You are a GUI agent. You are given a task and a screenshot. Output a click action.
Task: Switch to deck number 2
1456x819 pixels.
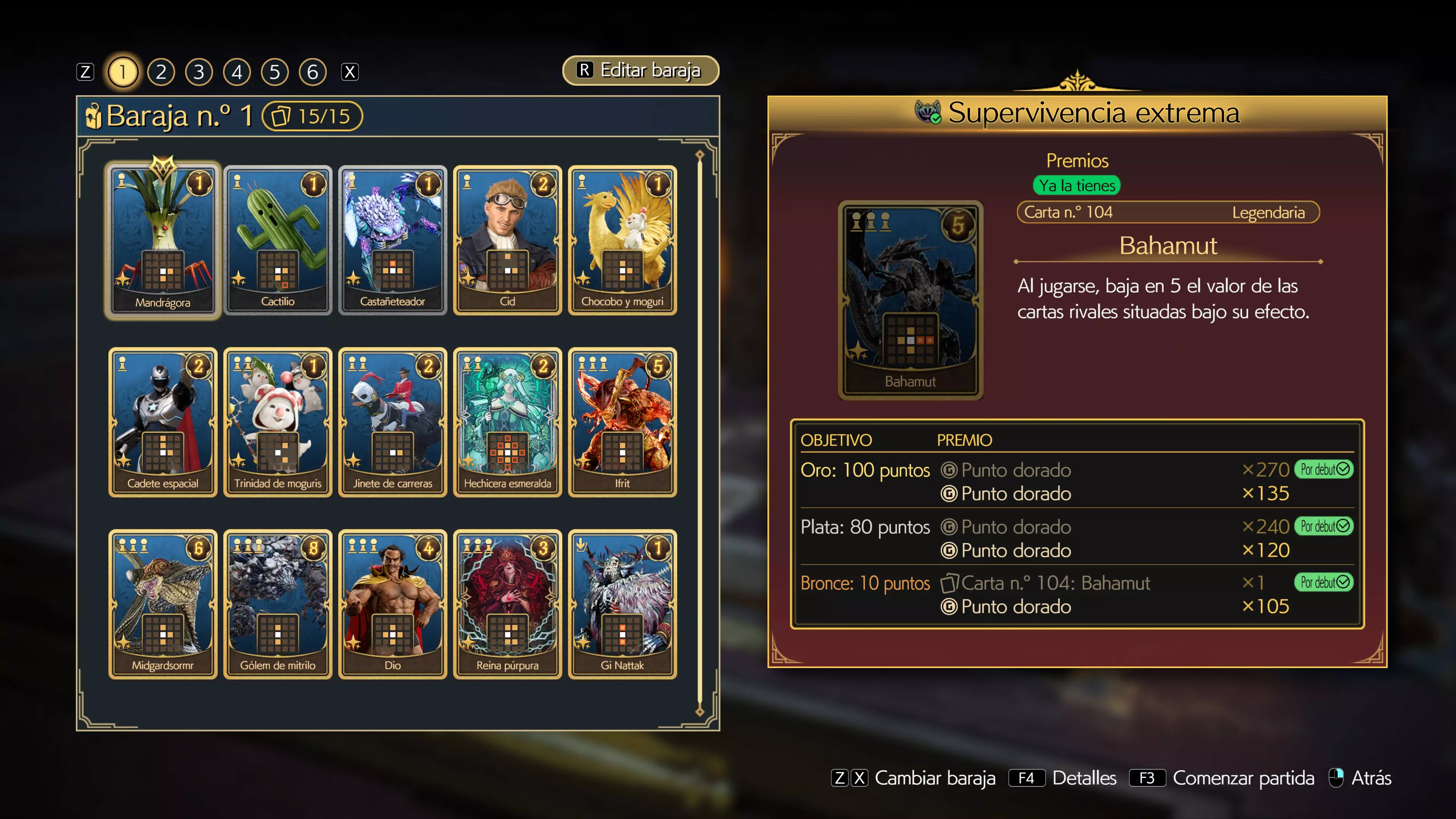click(161, 72)
